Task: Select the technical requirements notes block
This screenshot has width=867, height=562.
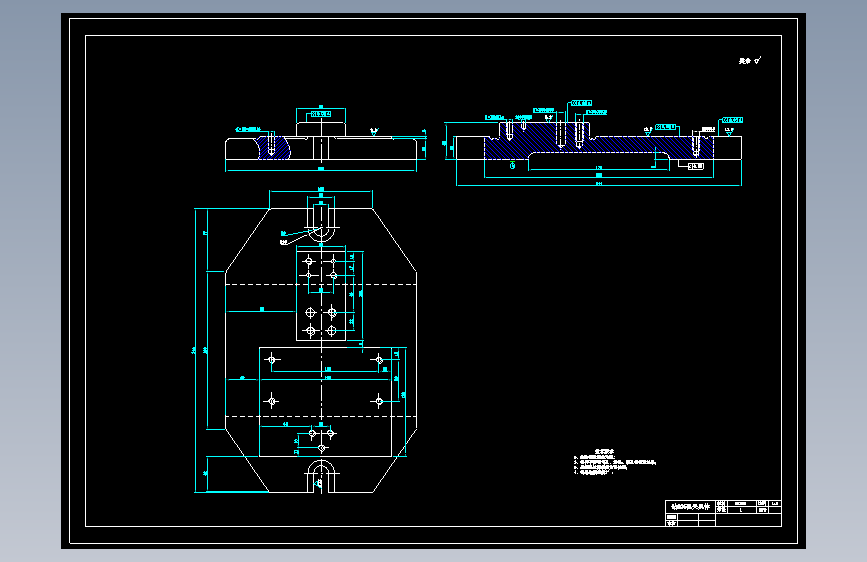Action: click(x=615, y=462)
